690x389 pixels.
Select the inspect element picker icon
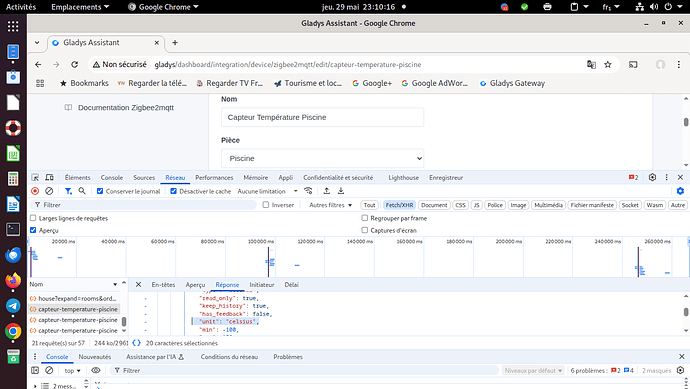tap(35, 177)
